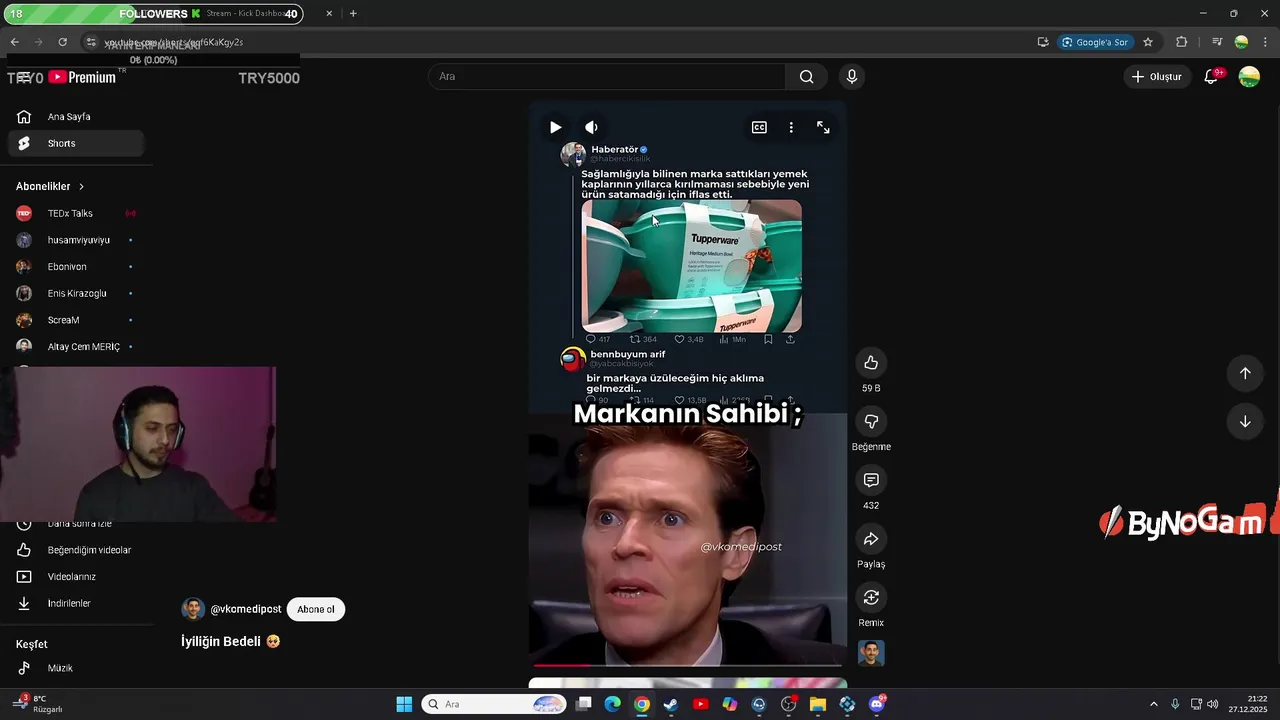
Task: Open the three-dot more options menu
Action: coord(791,127)
